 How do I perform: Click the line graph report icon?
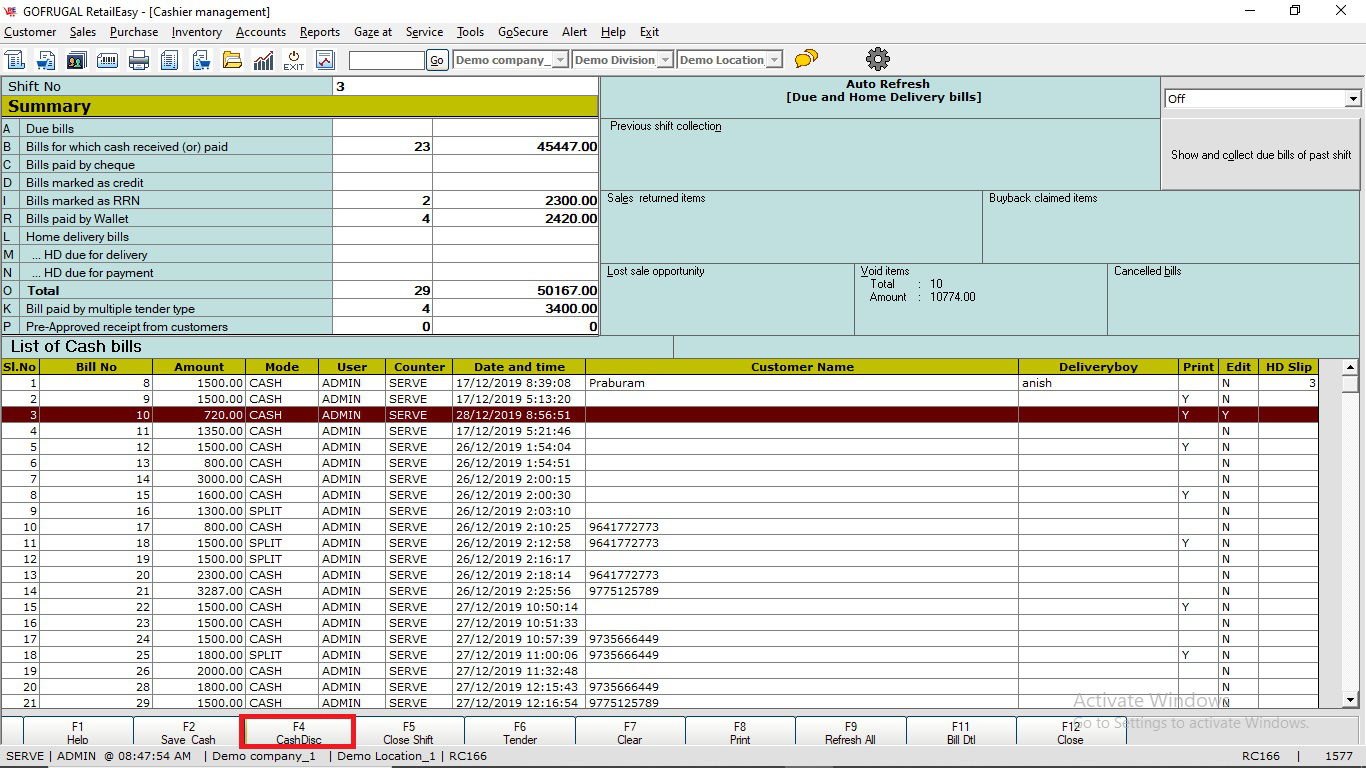click(325, 60)
